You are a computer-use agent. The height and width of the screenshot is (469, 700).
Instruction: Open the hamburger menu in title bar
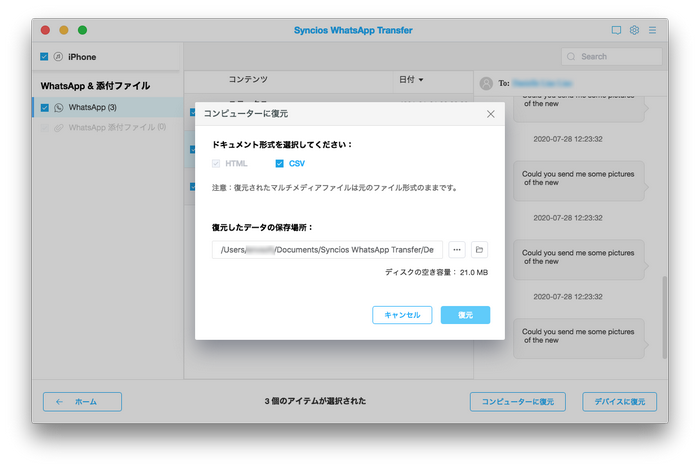(x=652, y=30)
